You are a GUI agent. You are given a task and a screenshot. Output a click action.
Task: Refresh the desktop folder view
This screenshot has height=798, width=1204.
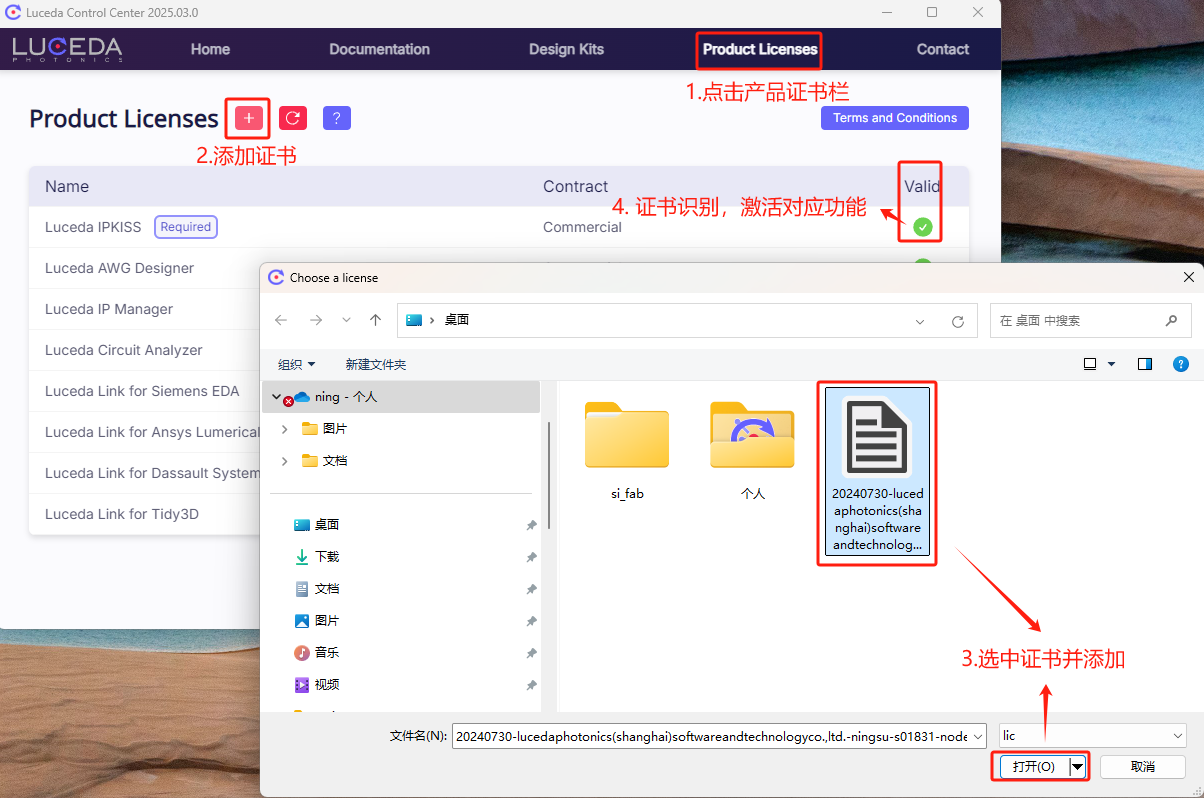click(958, 321)
